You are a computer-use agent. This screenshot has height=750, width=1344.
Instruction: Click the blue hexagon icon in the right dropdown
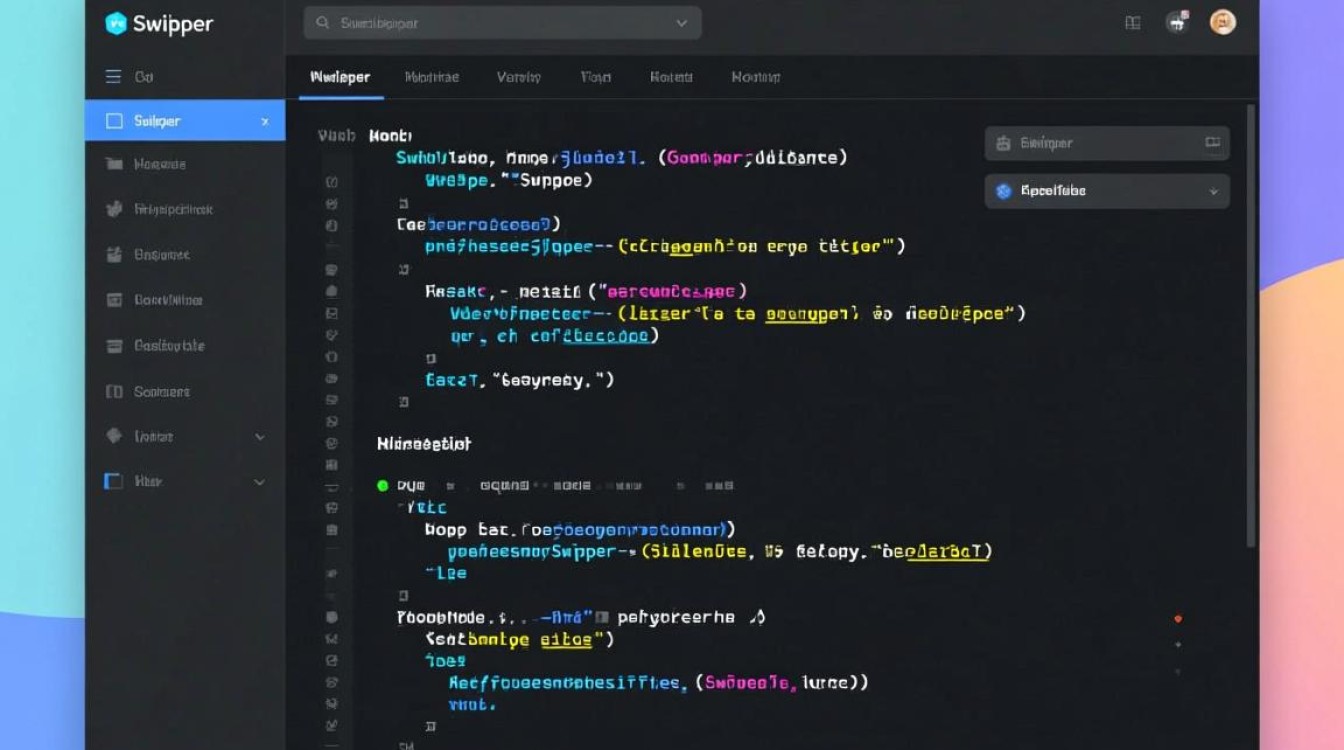click(1004, 191)
